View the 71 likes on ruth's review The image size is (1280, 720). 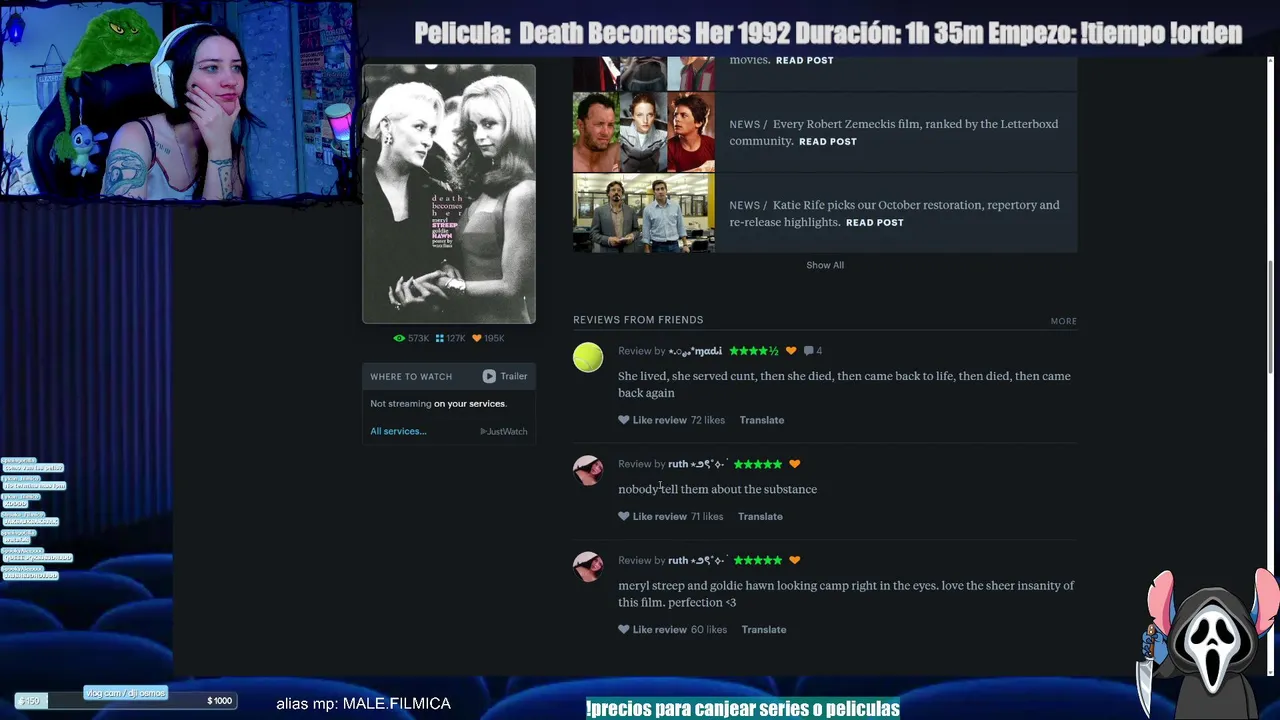(707, 517)
